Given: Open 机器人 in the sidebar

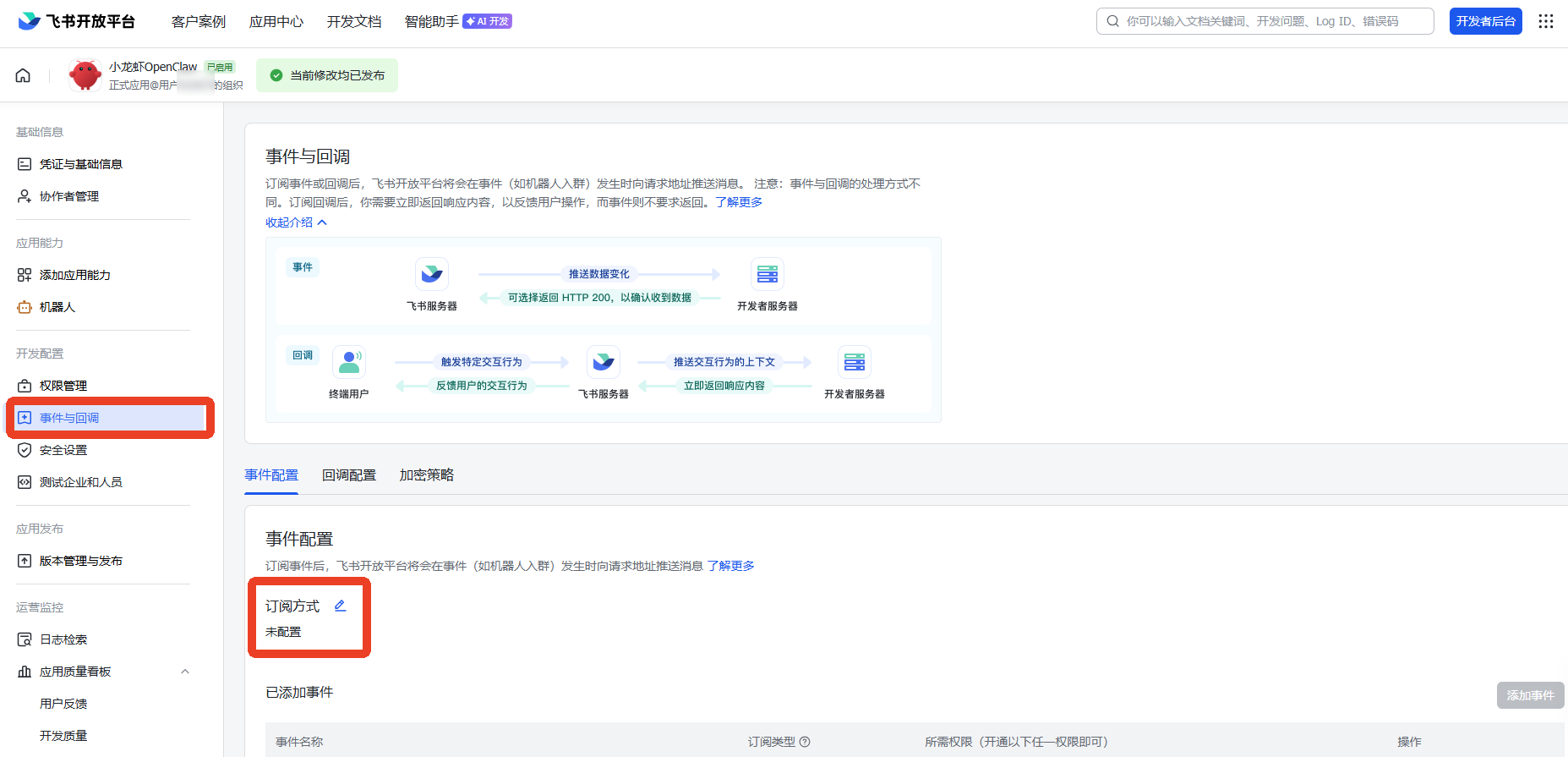Looking at the screenshot, I should (x=57, y=307).
